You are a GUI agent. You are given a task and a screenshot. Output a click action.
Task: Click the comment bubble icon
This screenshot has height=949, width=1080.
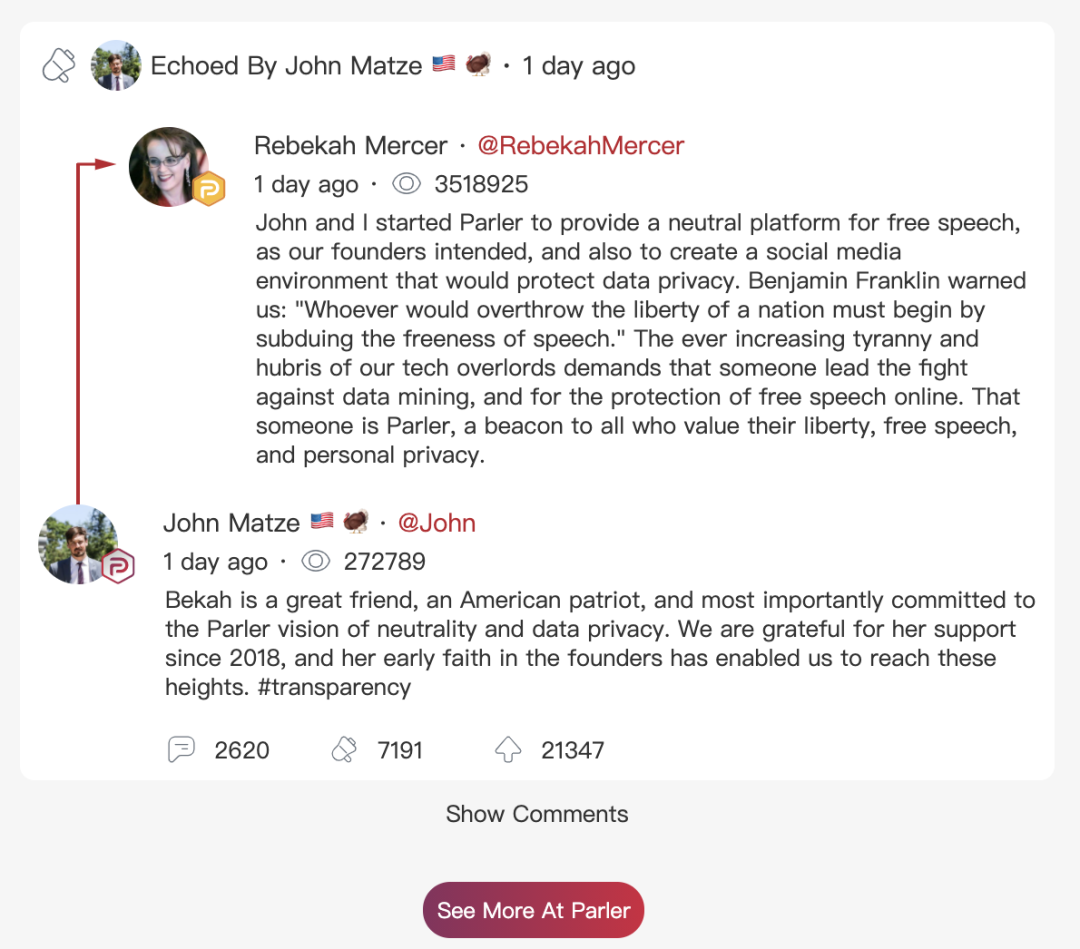(x=181, y=749)
